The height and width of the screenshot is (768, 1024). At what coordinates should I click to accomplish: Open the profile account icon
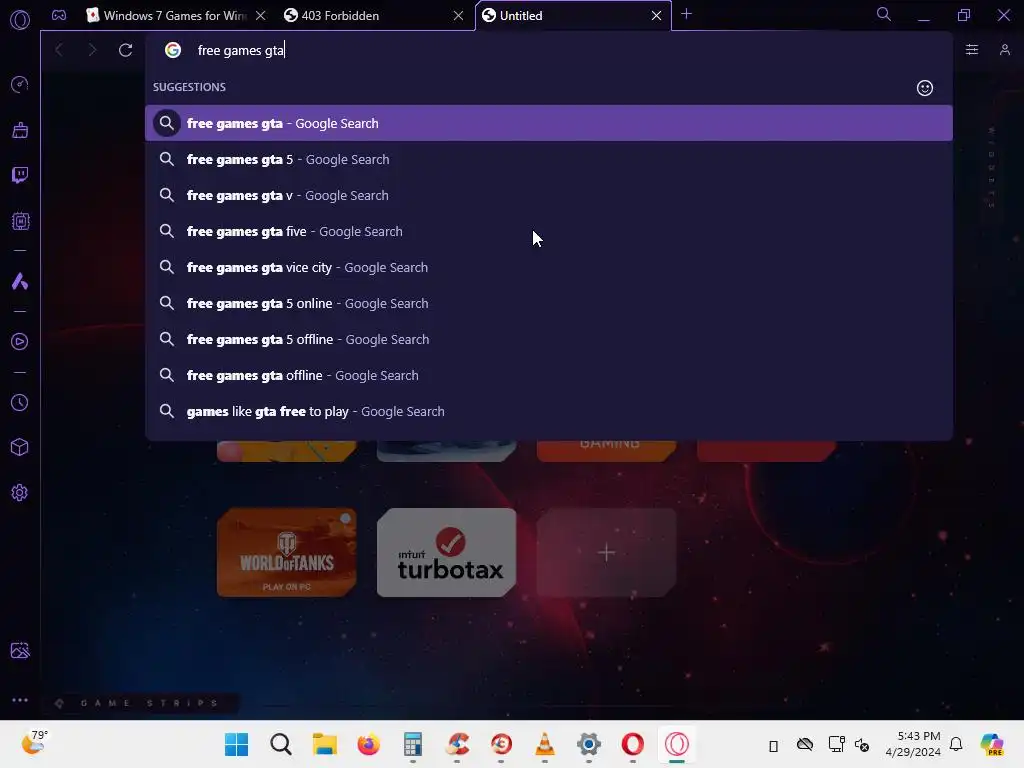pos(1004,50)
